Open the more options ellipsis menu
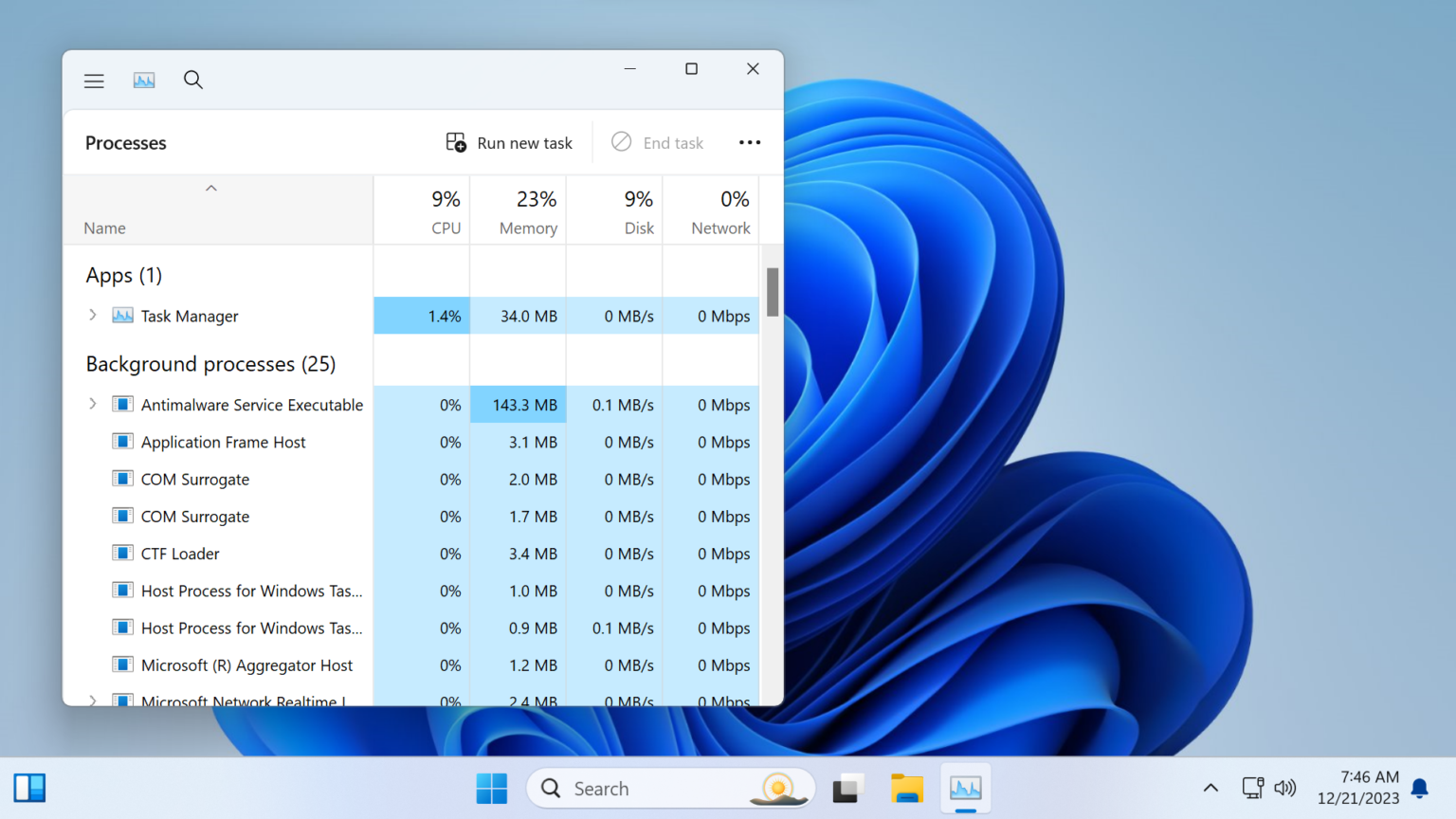1456x819 pixels. coord(750,142)
